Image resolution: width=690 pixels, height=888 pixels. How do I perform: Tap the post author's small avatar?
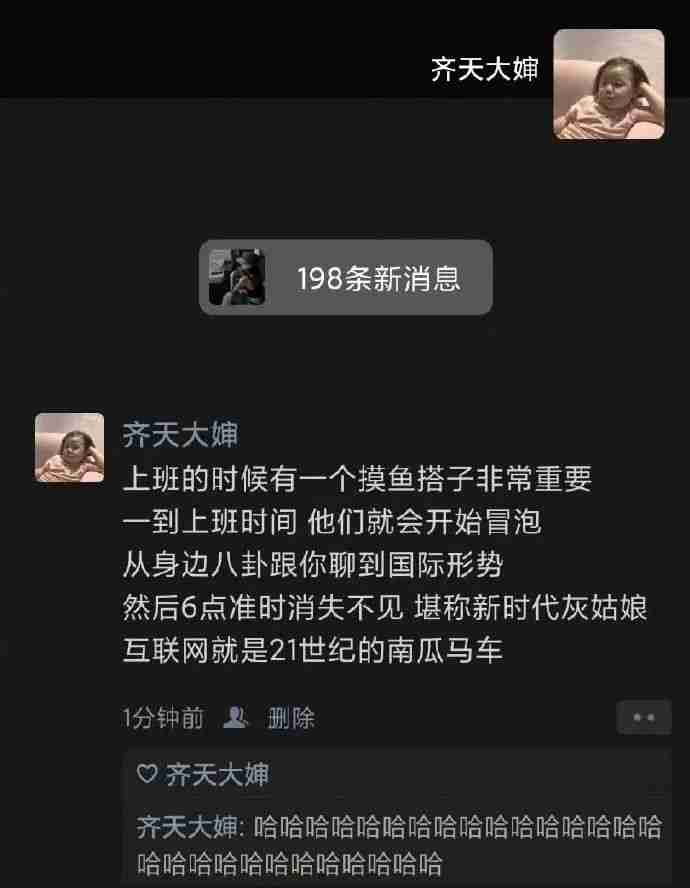pyautogui.click(x=69, y=447)
